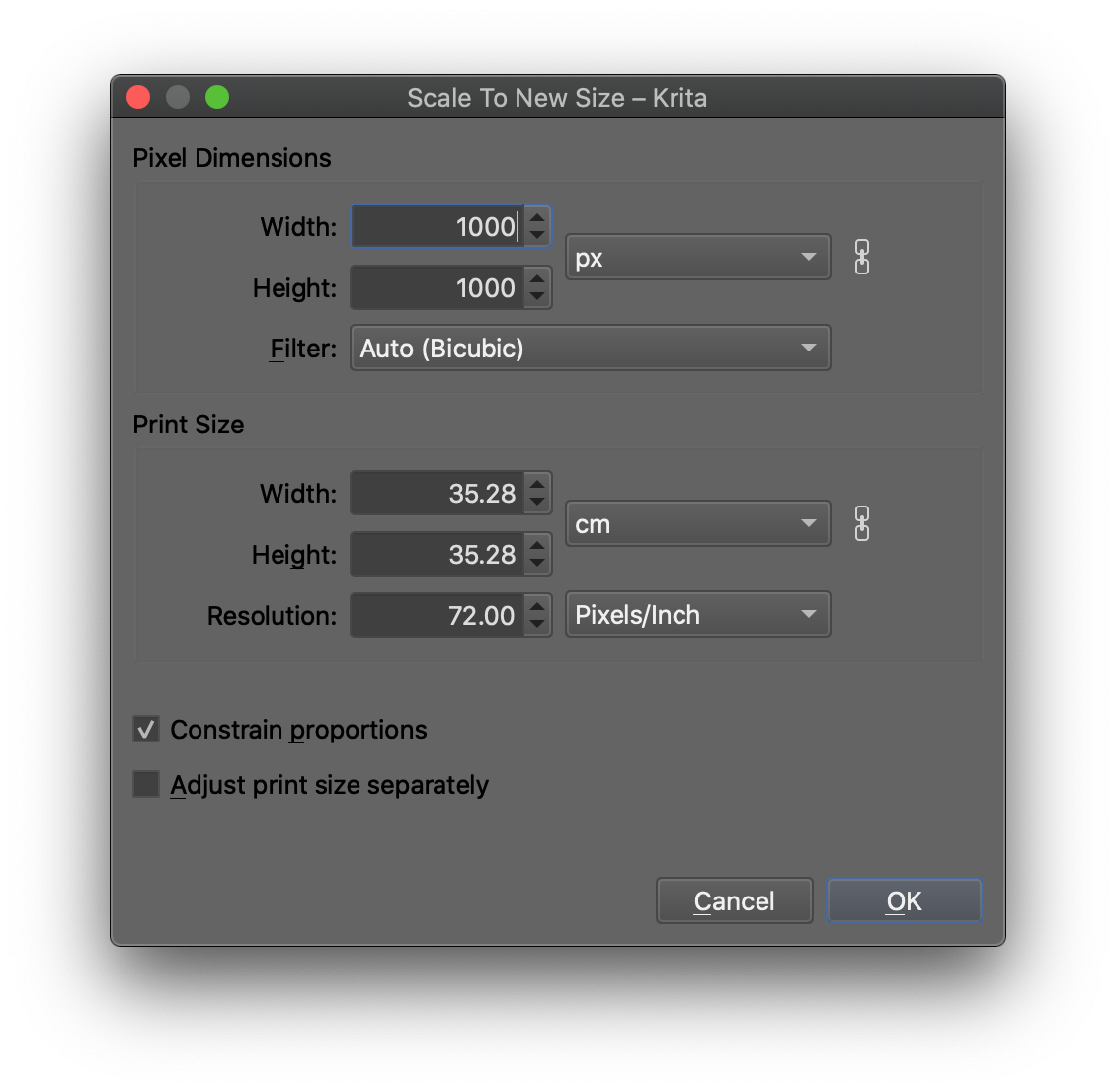Increase print width using up stepper
The width and height of the screenshot is (1116, 1092).
[x=537, y=485]
